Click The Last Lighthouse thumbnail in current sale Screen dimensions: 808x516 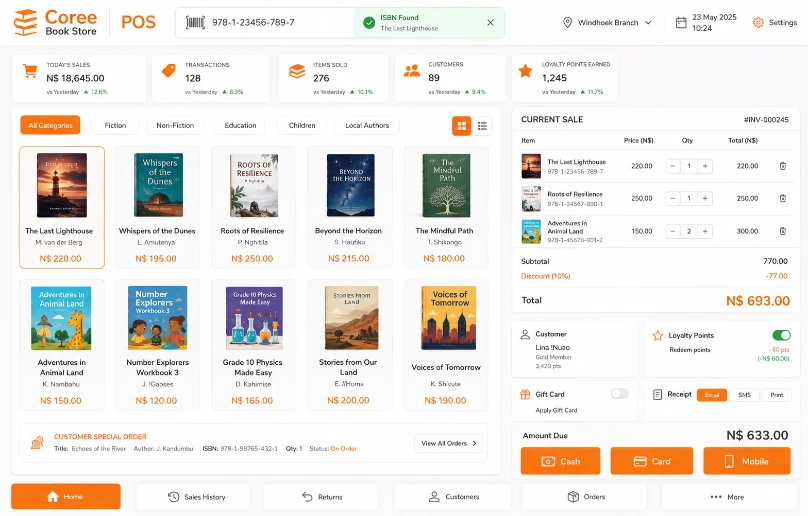[531, 166]
